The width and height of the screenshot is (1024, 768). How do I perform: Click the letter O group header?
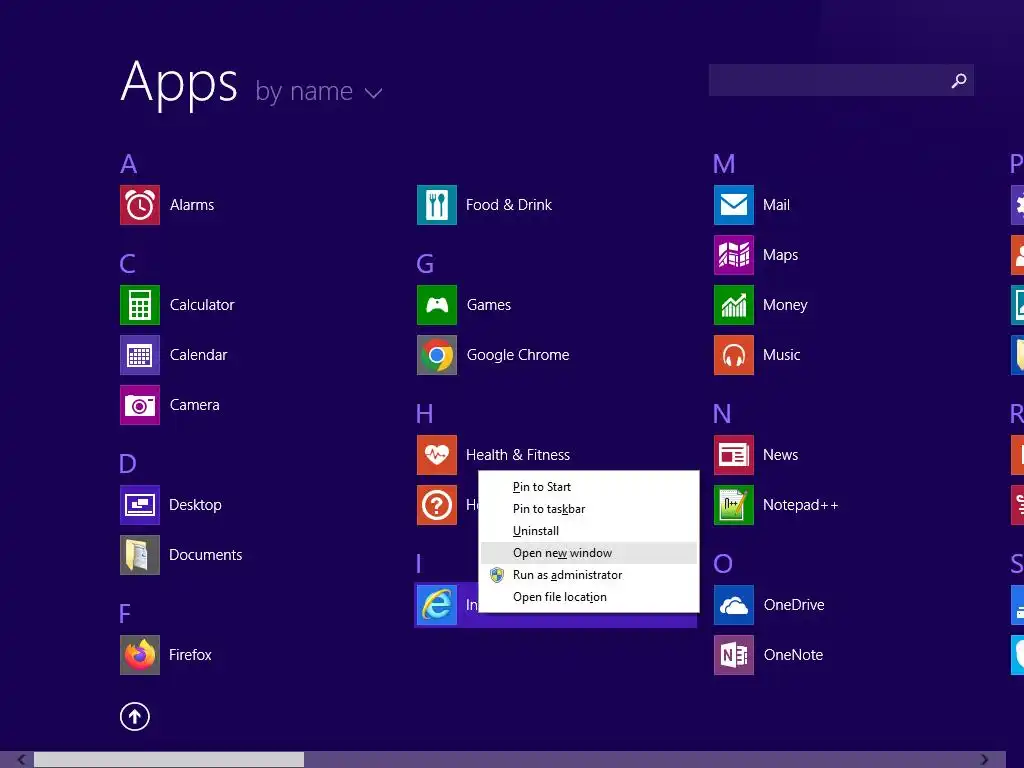point(723,564)
